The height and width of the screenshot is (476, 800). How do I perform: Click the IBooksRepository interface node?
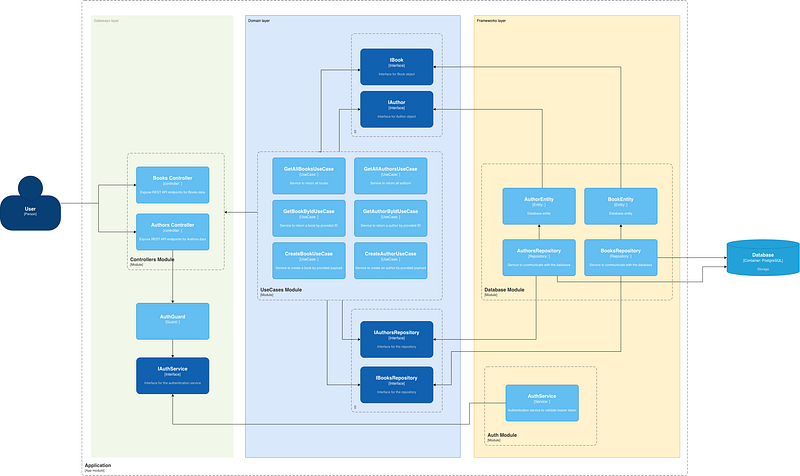tap(396, 385)
